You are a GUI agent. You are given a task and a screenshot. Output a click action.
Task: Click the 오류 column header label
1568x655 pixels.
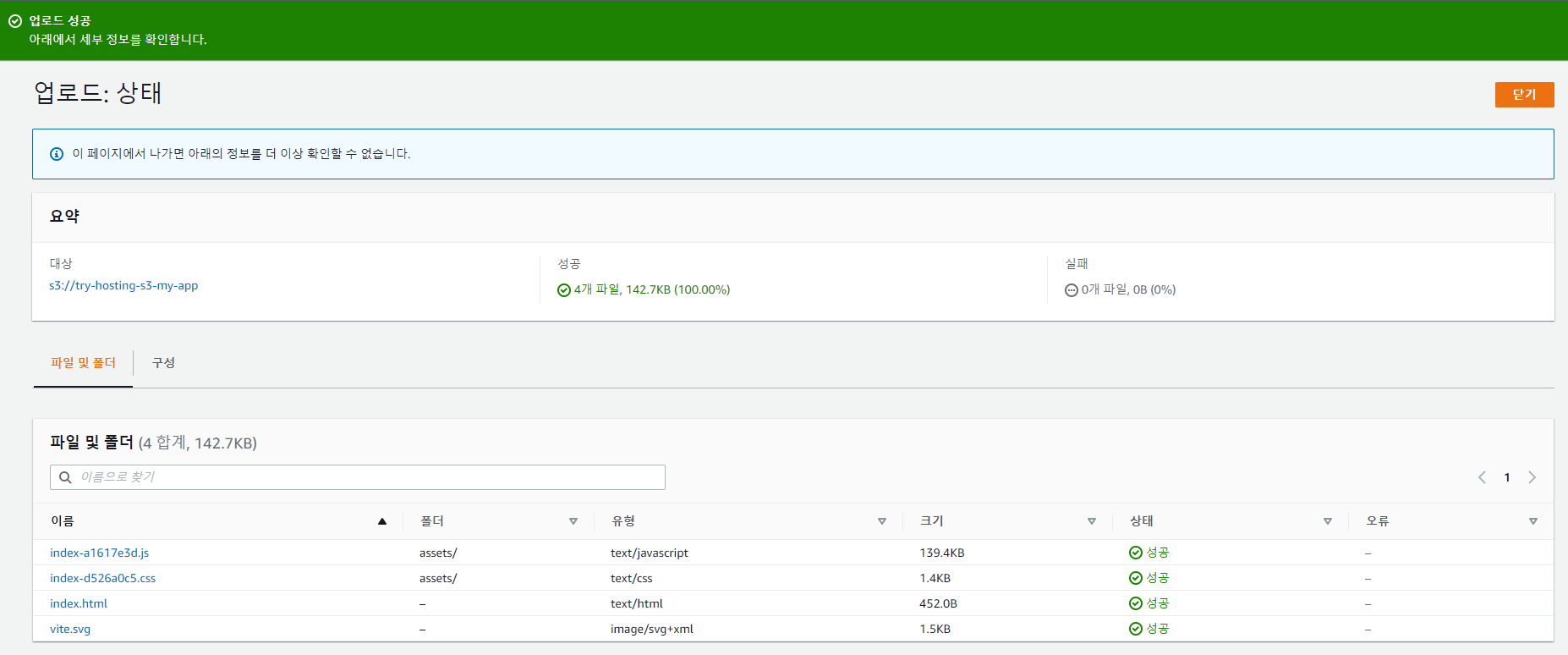click(1378, 521)
